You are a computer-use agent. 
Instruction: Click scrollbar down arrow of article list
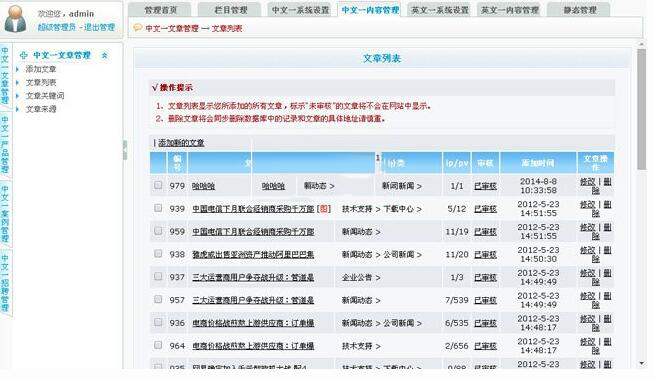click(x=641, y=363)
